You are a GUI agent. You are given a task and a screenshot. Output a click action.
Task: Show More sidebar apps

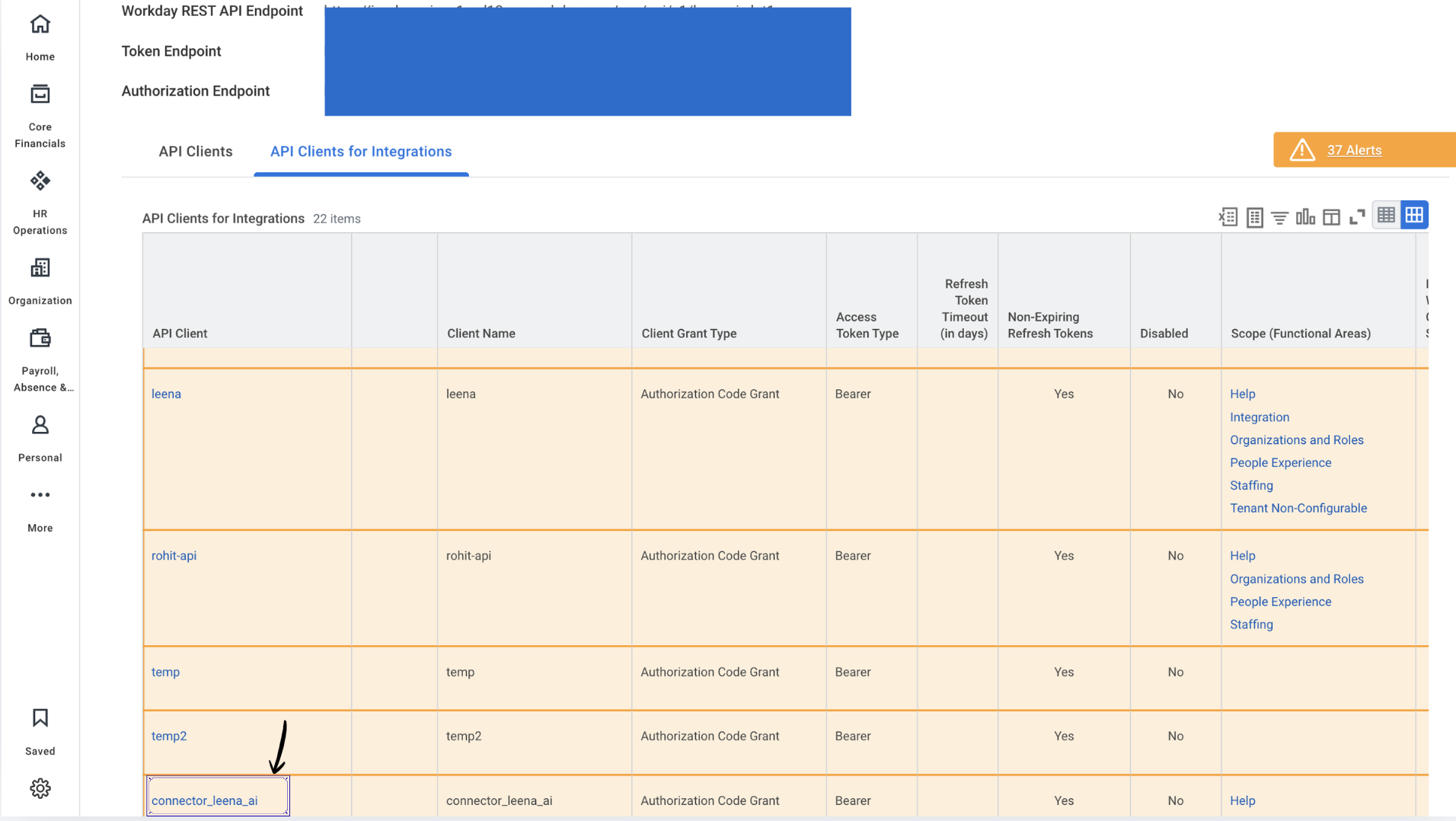click(x=40, y=510)
